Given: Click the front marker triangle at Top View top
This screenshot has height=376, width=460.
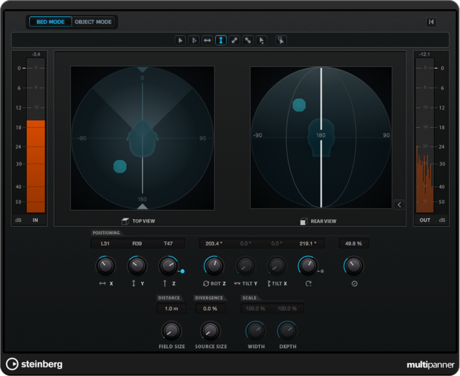Looking at the screenshot, I should click(142, 69).
